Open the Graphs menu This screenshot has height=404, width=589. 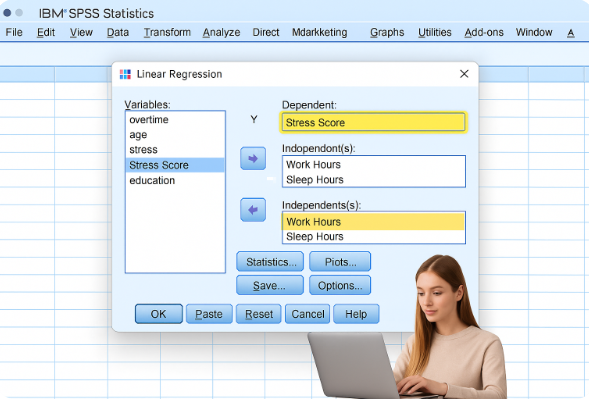point(387,32)
